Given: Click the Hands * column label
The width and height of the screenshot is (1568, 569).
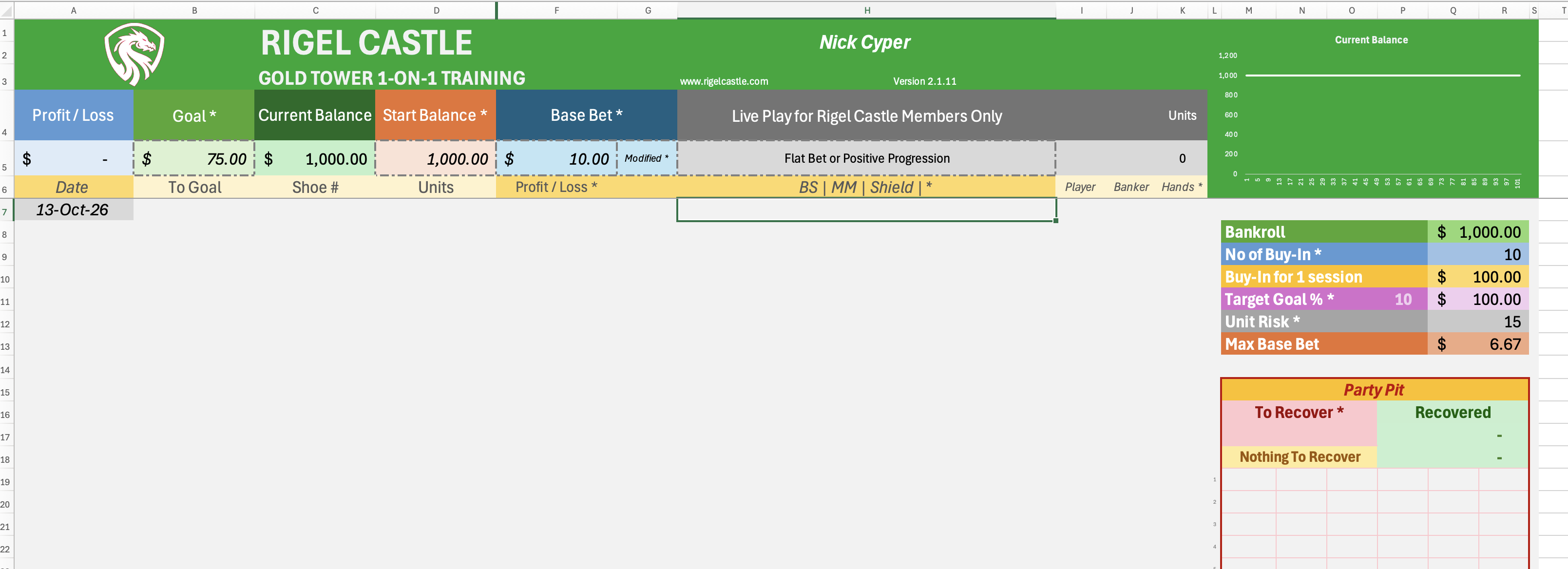Looking at the screenshot, I should coord(1182,188).
